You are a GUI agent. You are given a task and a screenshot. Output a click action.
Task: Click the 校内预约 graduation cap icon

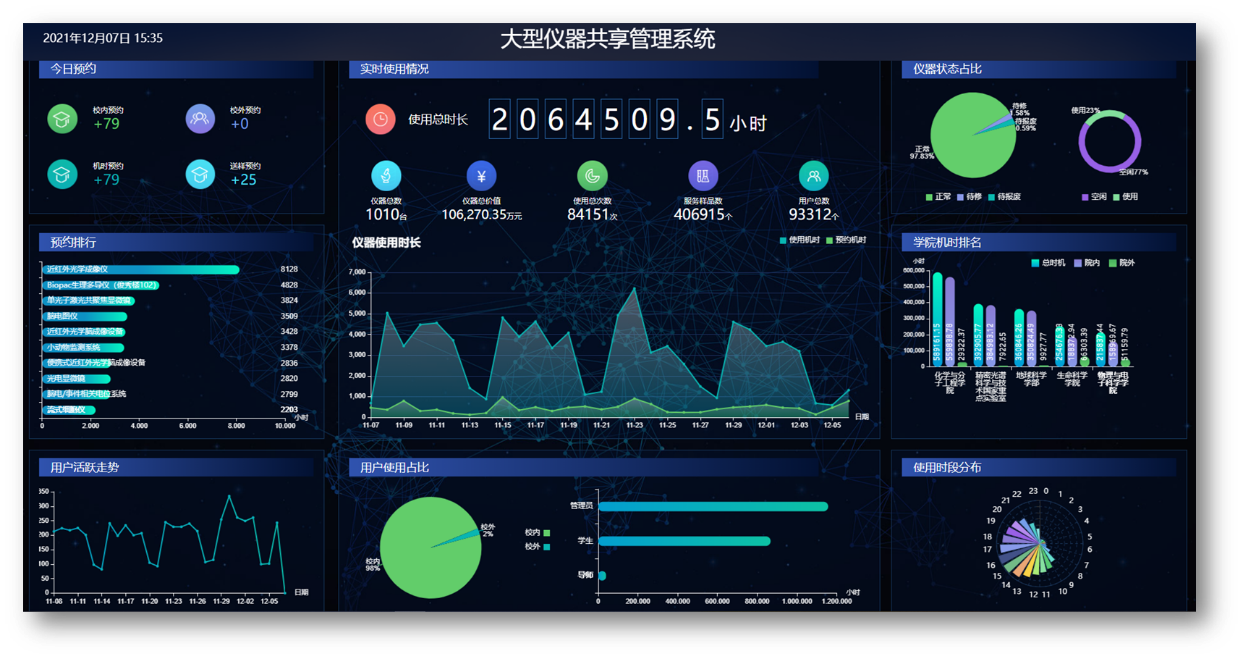62,118
